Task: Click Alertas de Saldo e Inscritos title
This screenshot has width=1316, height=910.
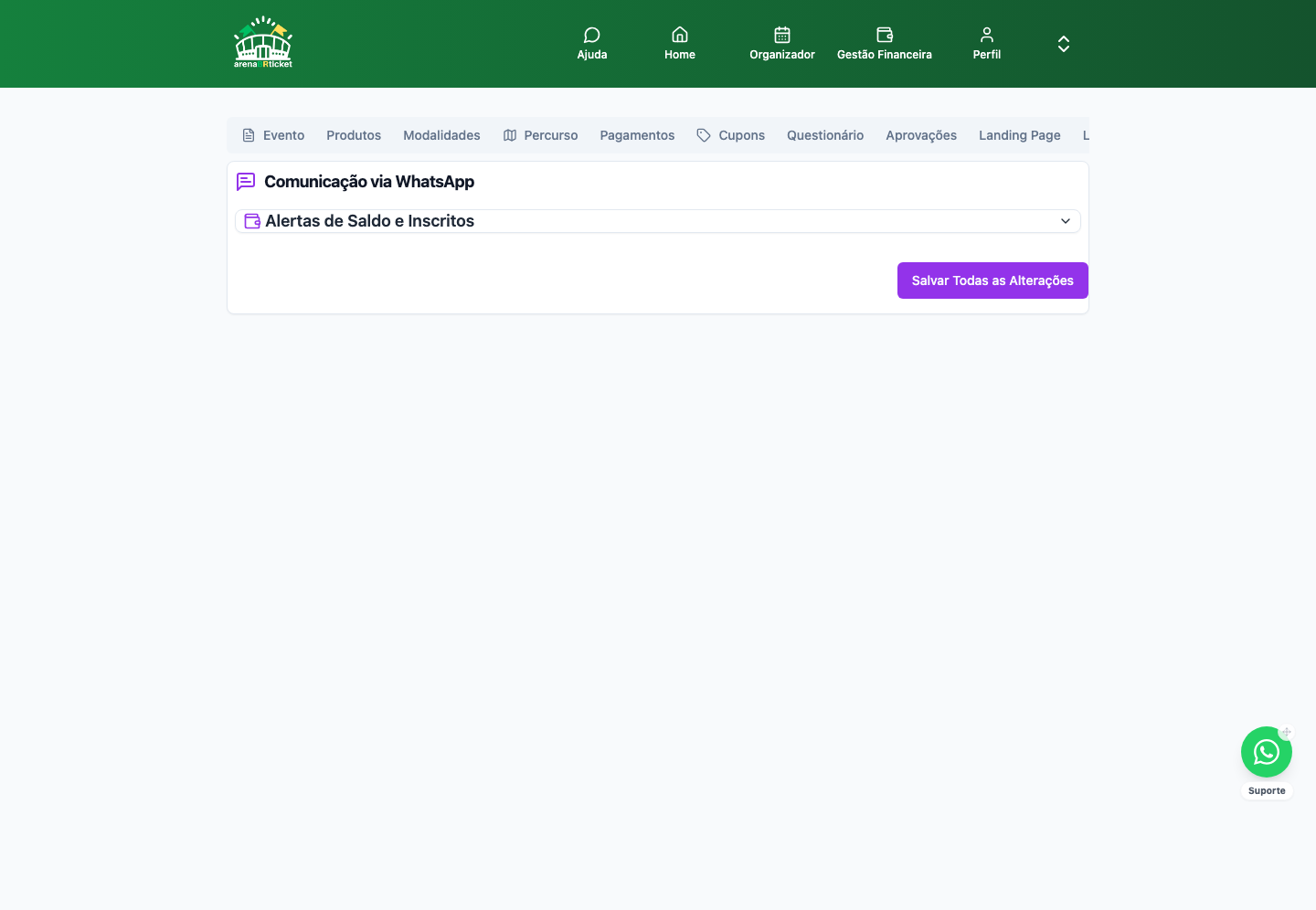Action: tap(369, 221)
